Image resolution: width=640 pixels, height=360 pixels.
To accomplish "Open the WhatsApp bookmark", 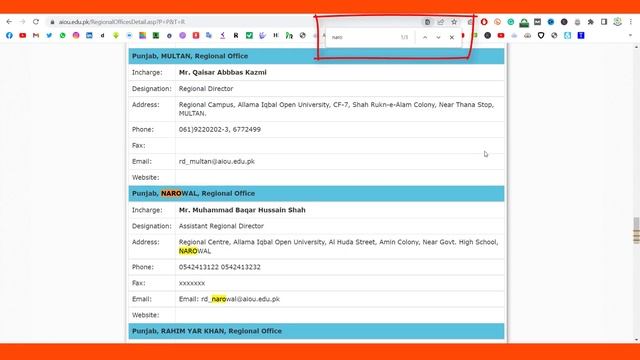I will (x=62, y=36).
